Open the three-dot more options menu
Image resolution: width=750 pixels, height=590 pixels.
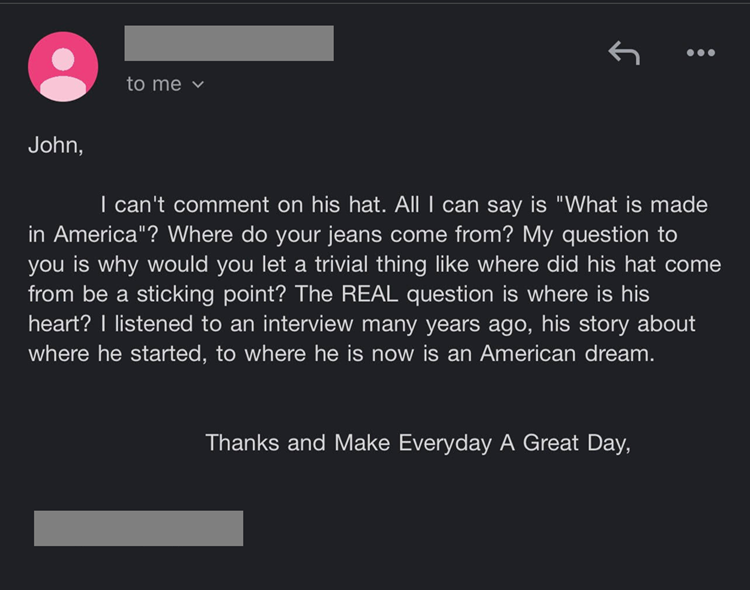click(700, 53)
